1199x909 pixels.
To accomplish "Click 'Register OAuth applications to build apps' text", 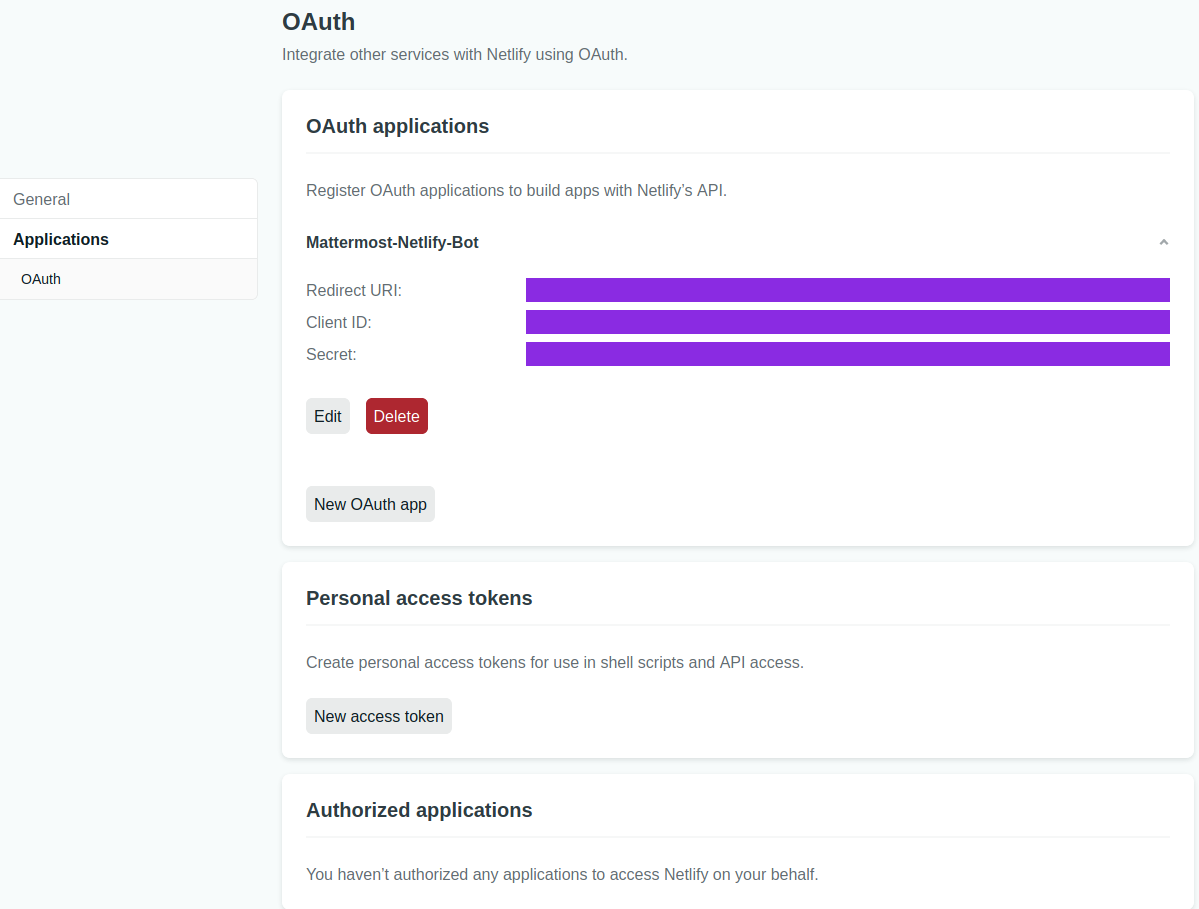I will [x=516, y=190].
